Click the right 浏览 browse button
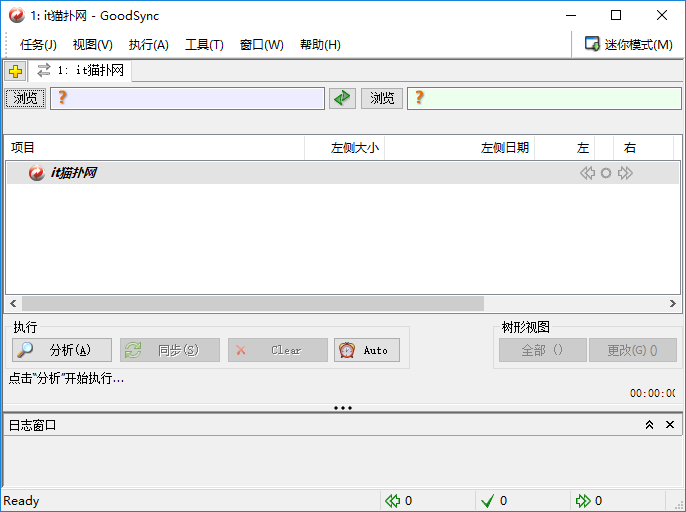 pyautogui.click(x=382, y=98)
